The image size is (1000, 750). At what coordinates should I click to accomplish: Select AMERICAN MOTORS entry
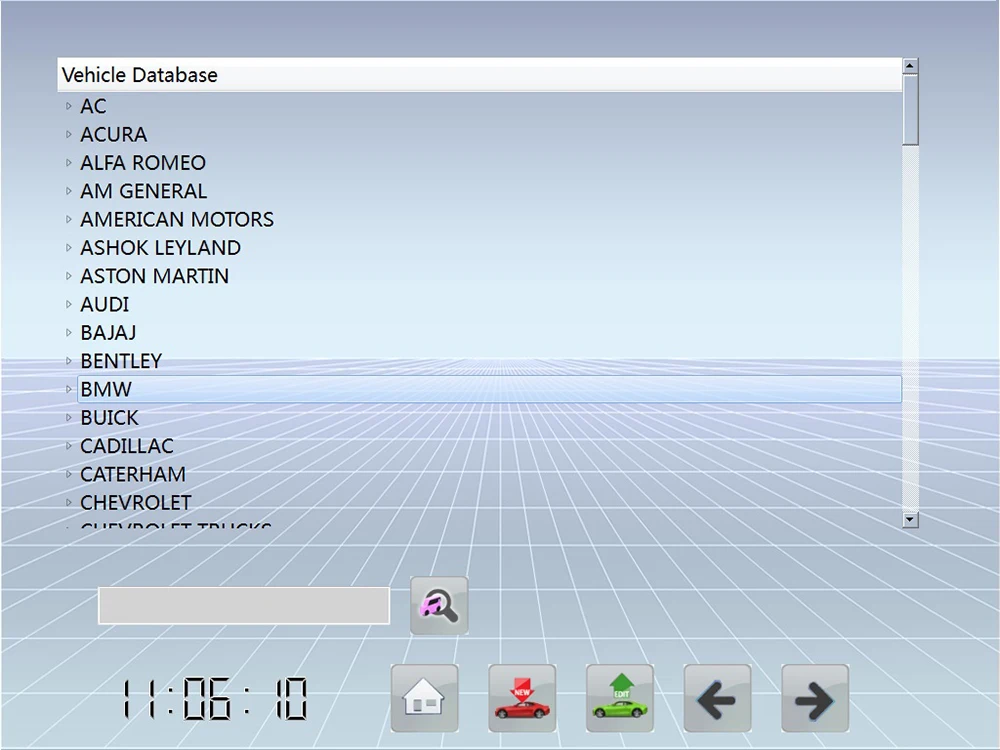pyautogui.click(x=177, y=219)
